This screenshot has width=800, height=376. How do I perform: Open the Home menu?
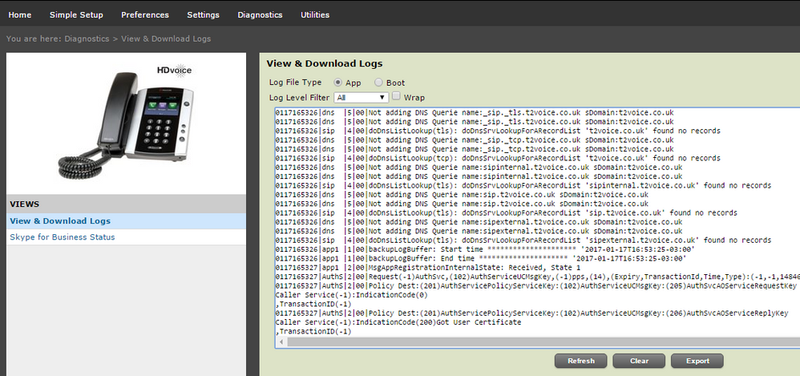pos(20,15)
